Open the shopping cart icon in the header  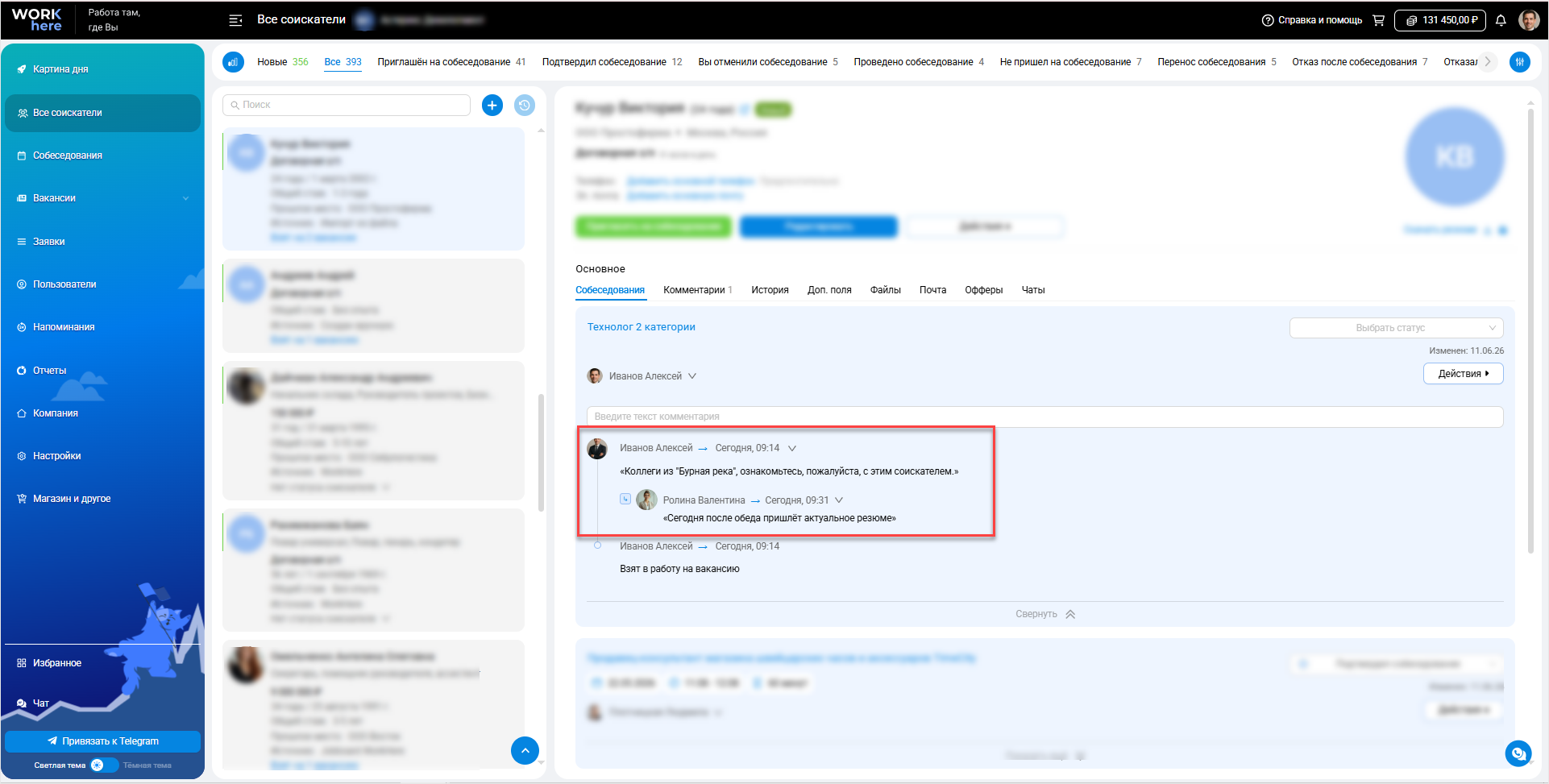(1378, 20)
